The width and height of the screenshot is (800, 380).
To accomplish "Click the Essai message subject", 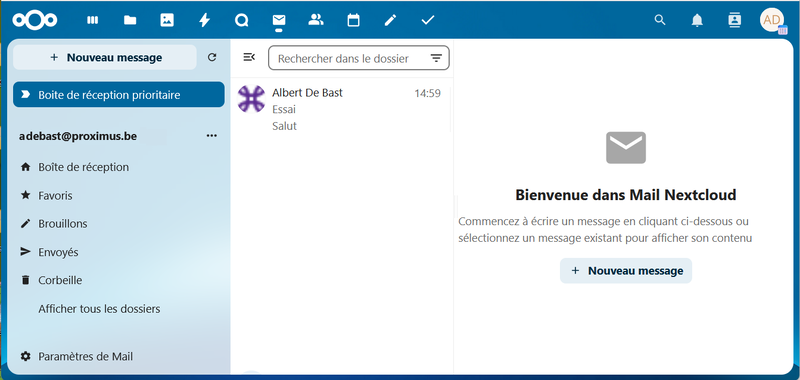I will [x=284, y=109].
